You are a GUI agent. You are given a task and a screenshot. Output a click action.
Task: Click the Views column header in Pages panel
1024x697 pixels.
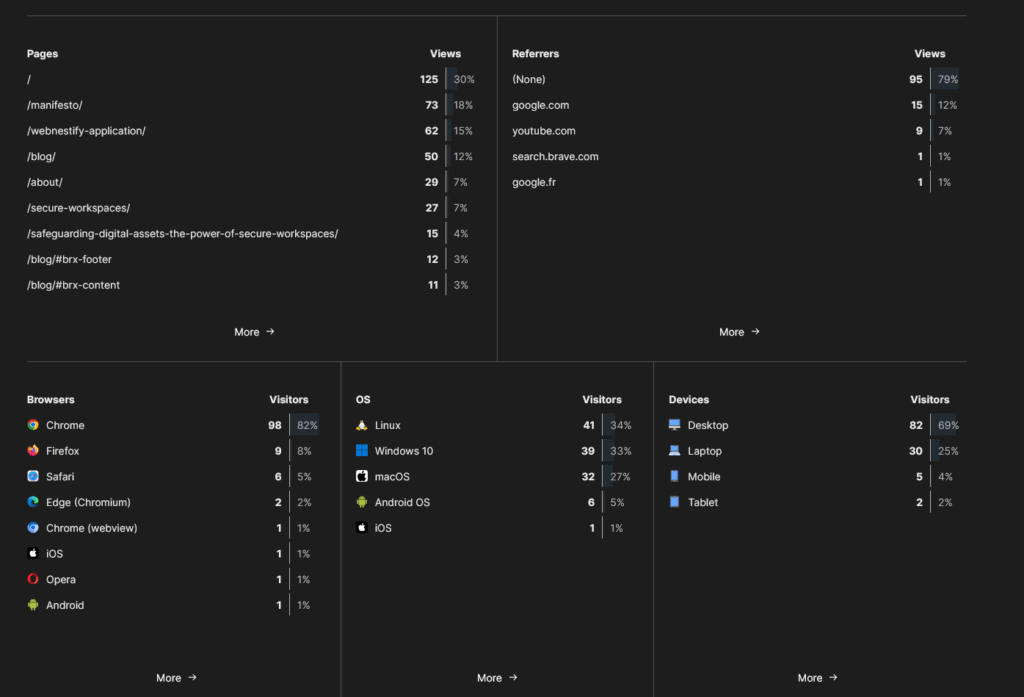pos(445,53)
